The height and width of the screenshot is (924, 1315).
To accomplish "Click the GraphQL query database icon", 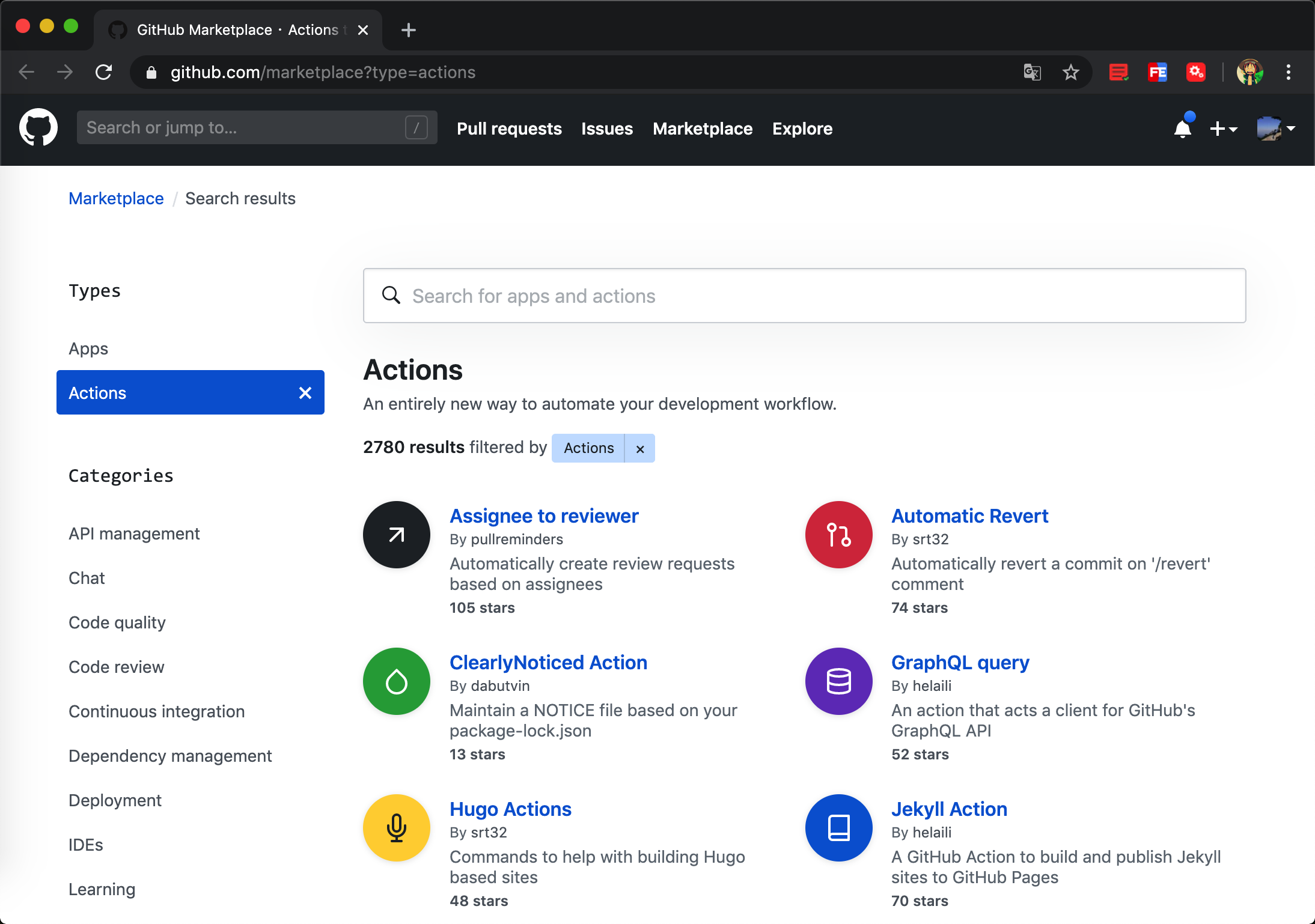I will tap(839, 681).
